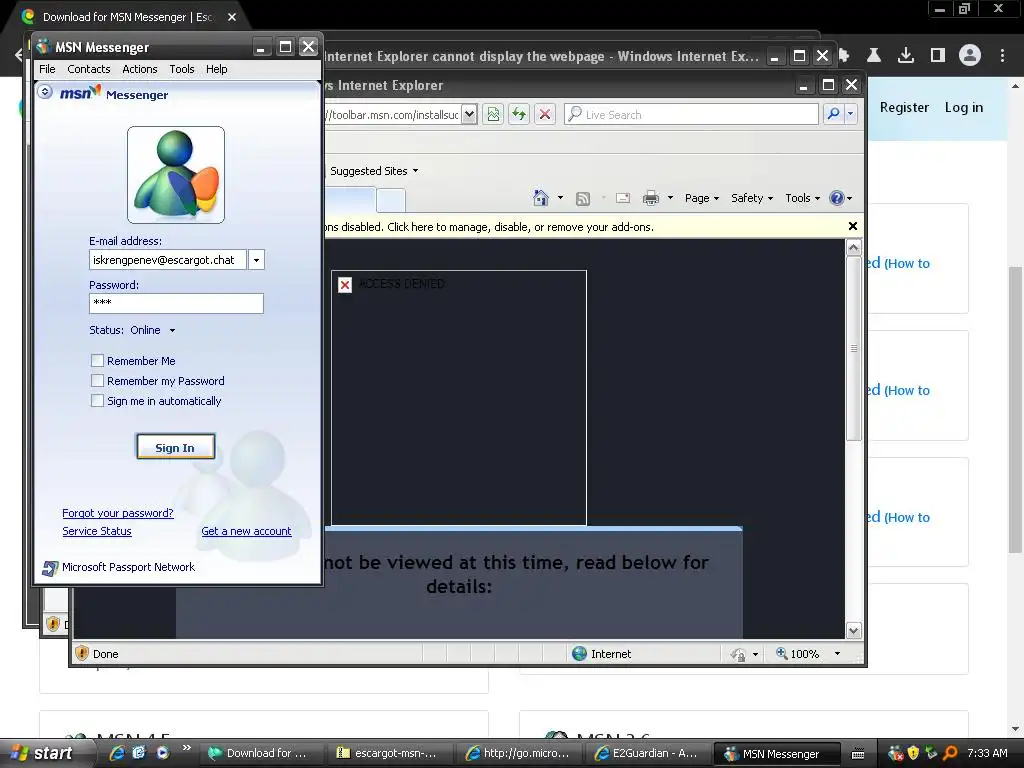Click the Sign In button
The image size is (1024, 768).
pos(175,447)
